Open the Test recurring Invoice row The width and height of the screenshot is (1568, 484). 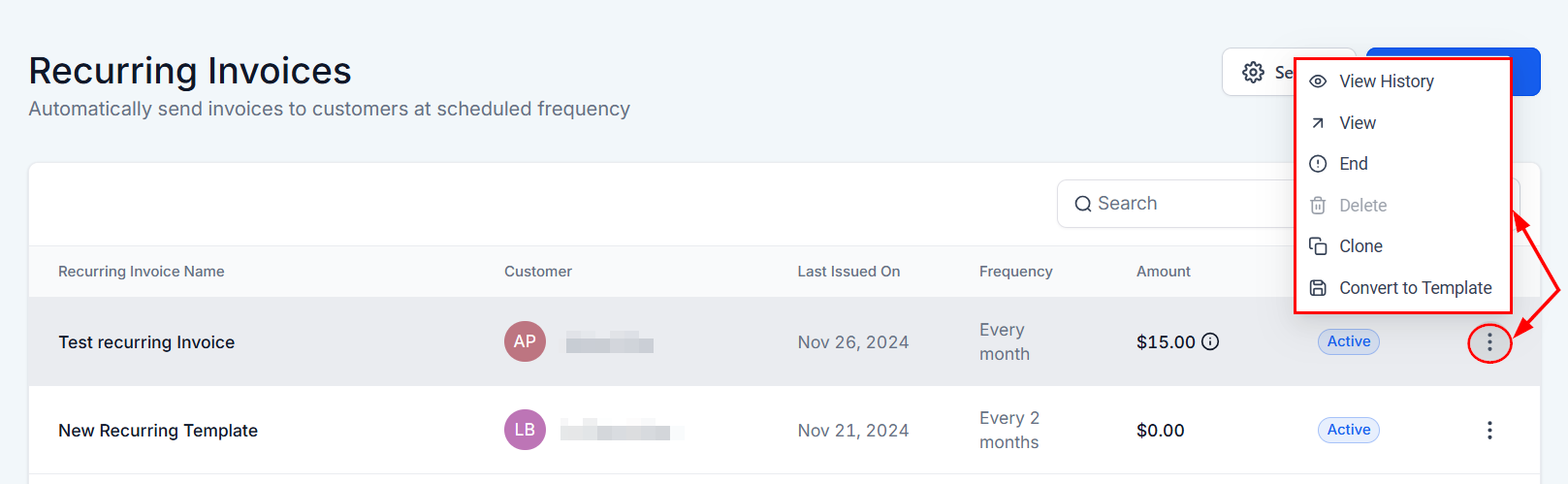click(146, 342)
